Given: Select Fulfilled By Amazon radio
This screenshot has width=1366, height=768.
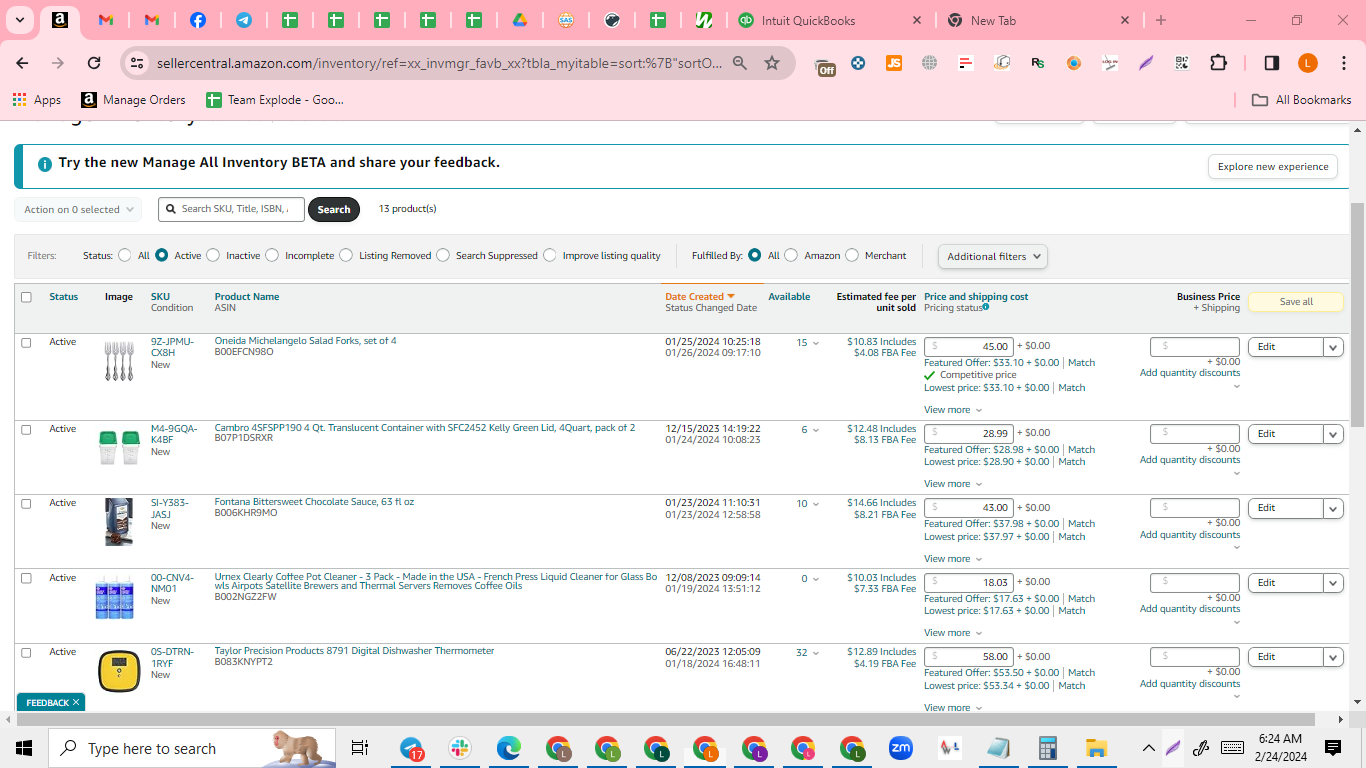Looking at the screenshot, I should click(x=791, y=255).
